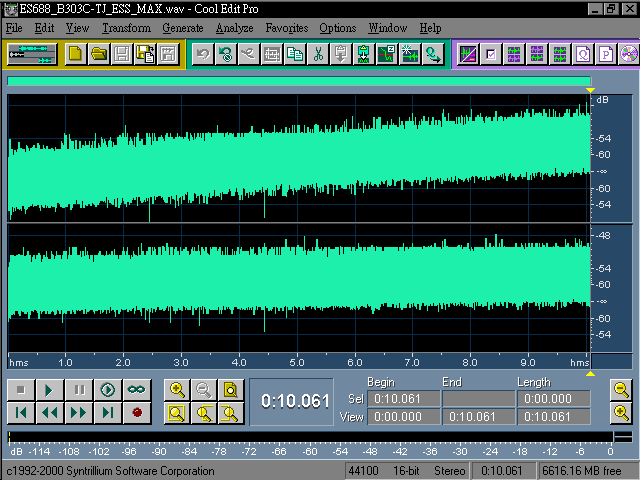Click the 5.0 mark on time ruler
This screenshot has width=640, height=480.
297,362
